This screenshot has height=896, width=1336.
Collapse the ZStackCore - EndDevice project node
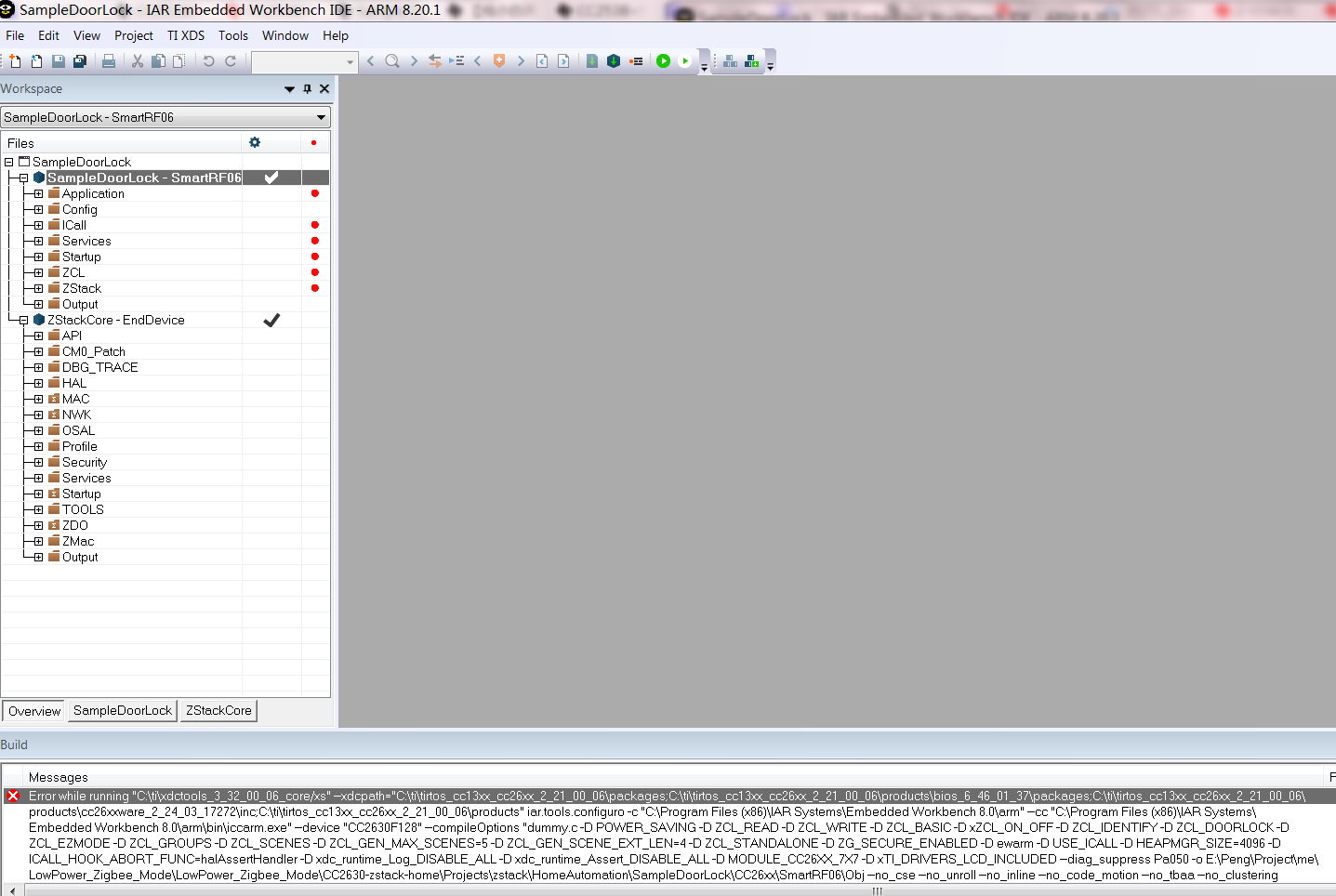pos(24,320)
